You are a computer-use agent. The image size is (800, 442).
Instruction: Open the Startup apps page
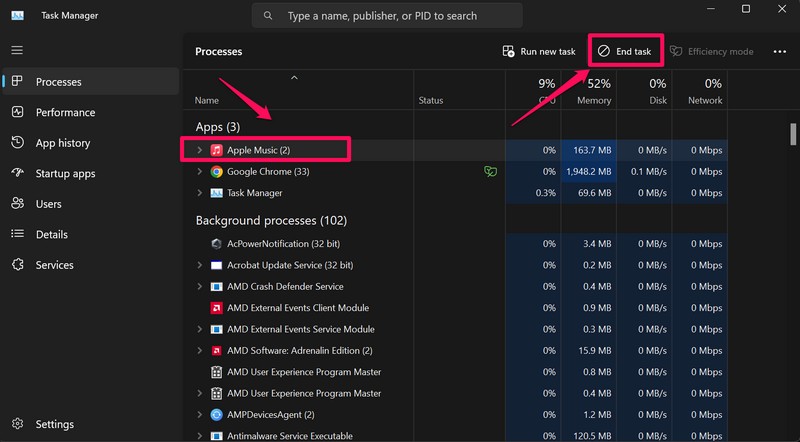point(65,174)
